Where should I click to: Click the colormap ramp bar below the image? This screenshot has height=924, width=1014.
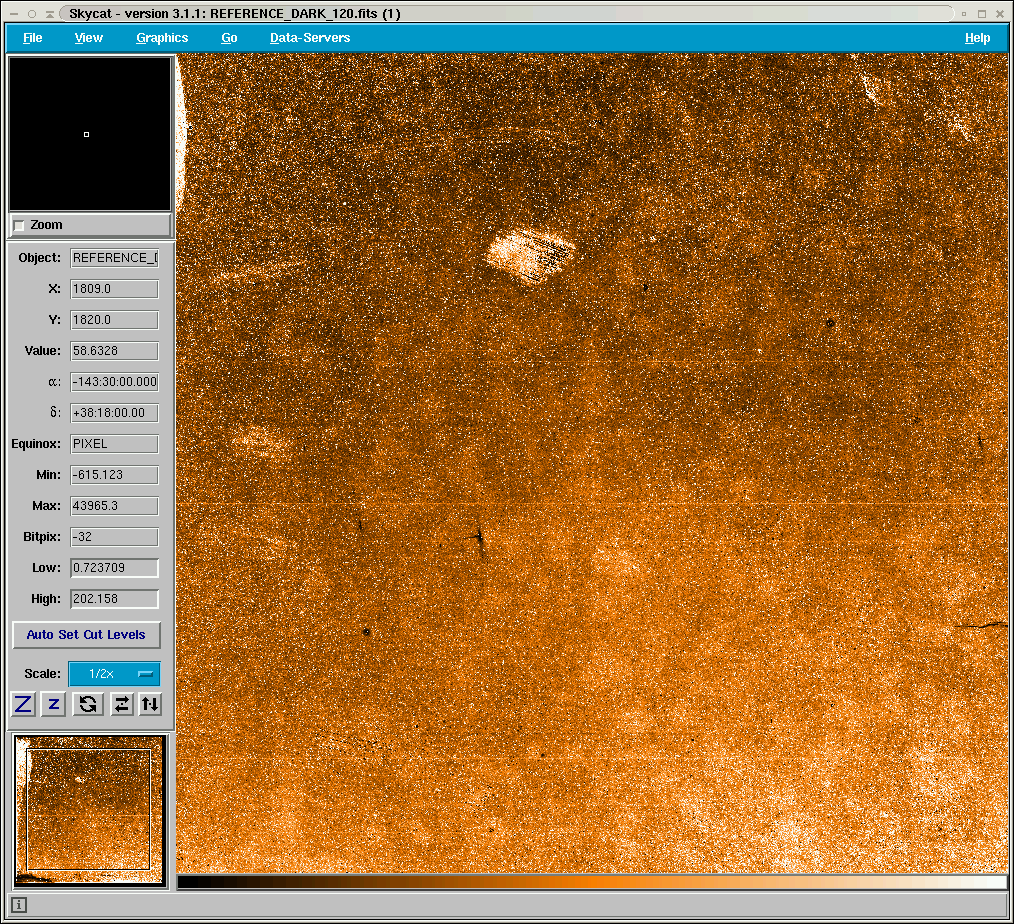click(x=592, y=883)
